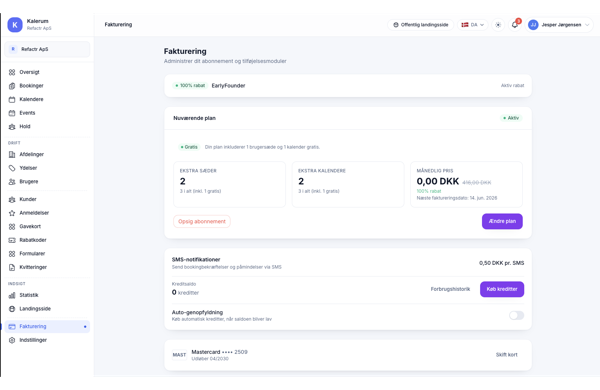600x390 pixels.
Task: Click the Landingsside globe icon
Action: [x=12, y=309]
